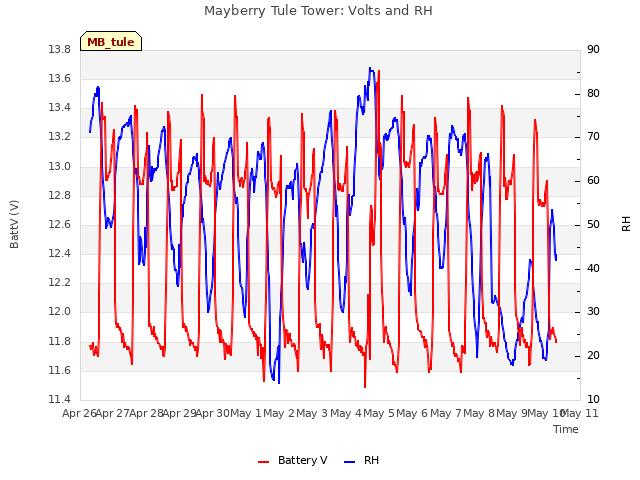Image resolution: width=640 pixels, height=480 pixels.
Task: Click the 20 right axis tick
Action: 593,356
